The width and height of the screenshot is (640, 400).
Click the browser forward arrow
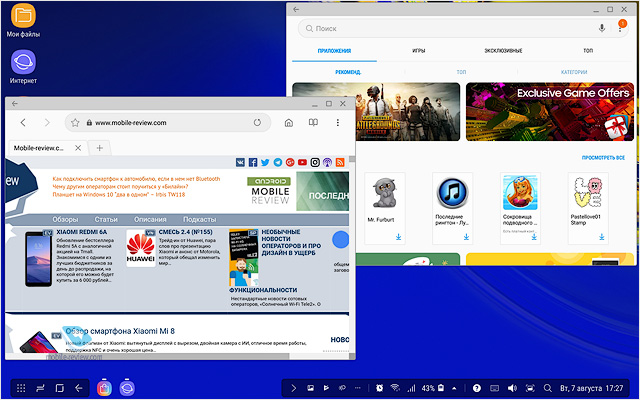(47, 122)
